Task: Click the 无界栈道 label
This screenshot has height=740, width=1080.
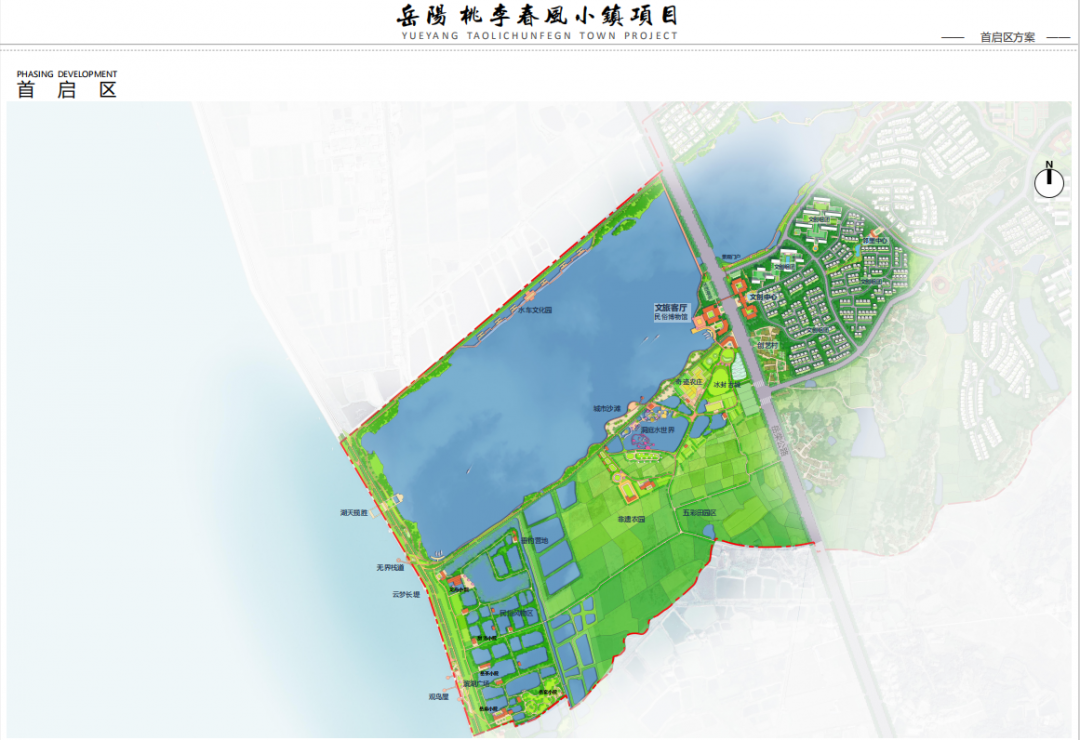Action: (x=390, y=567)
